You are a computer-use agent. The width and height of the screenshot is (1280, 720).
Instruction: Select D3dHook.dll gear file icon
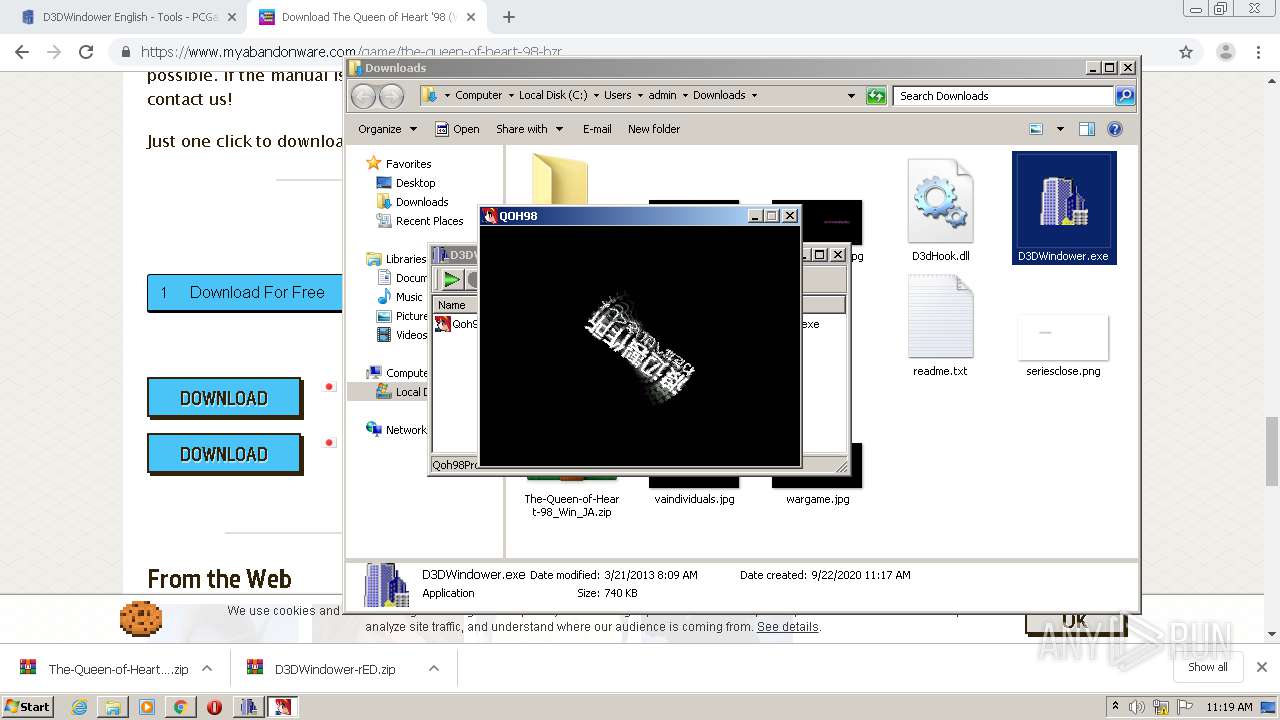940,201
